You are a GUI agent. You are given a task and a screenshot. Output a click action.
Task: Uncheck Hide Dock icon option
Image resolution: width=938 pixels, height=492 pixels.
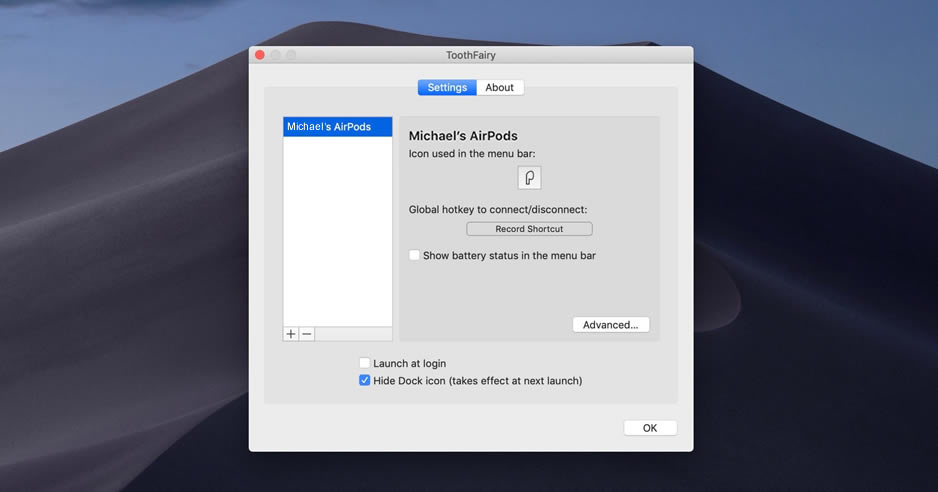click(364, 380)
